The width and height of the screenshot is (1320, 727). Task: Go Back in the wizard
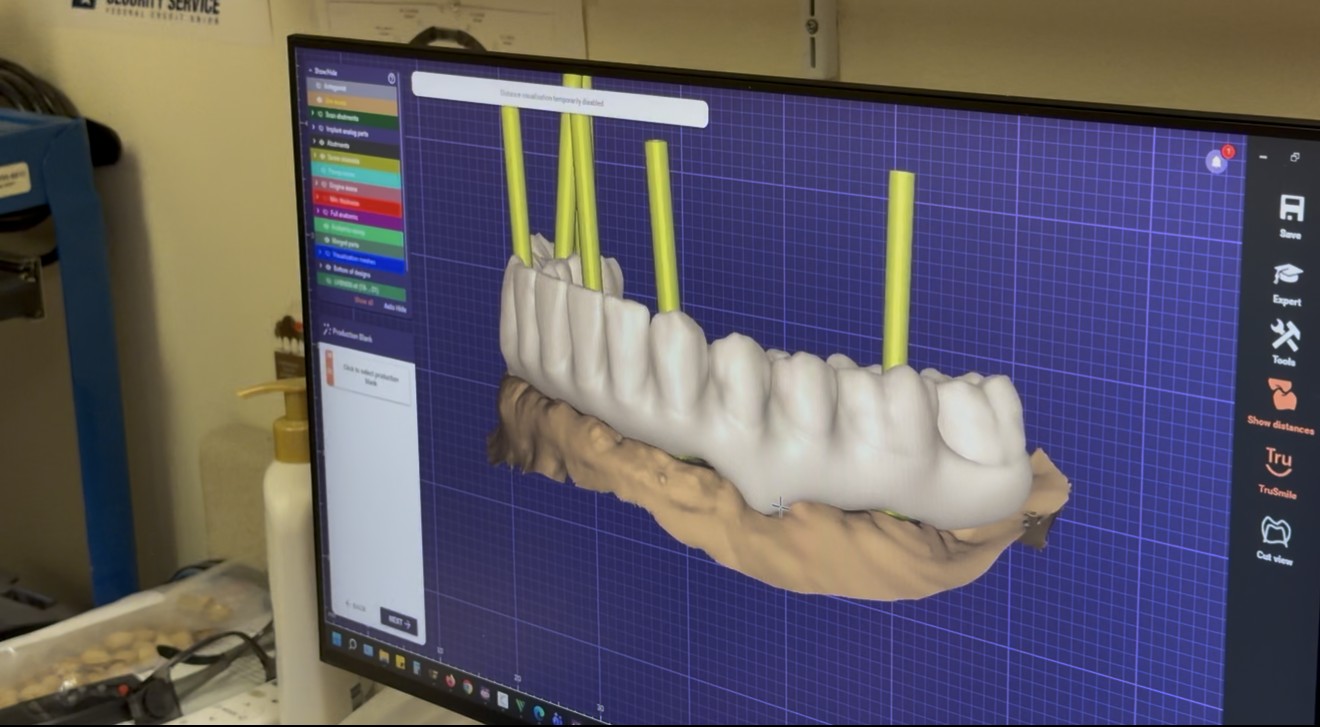355,608
